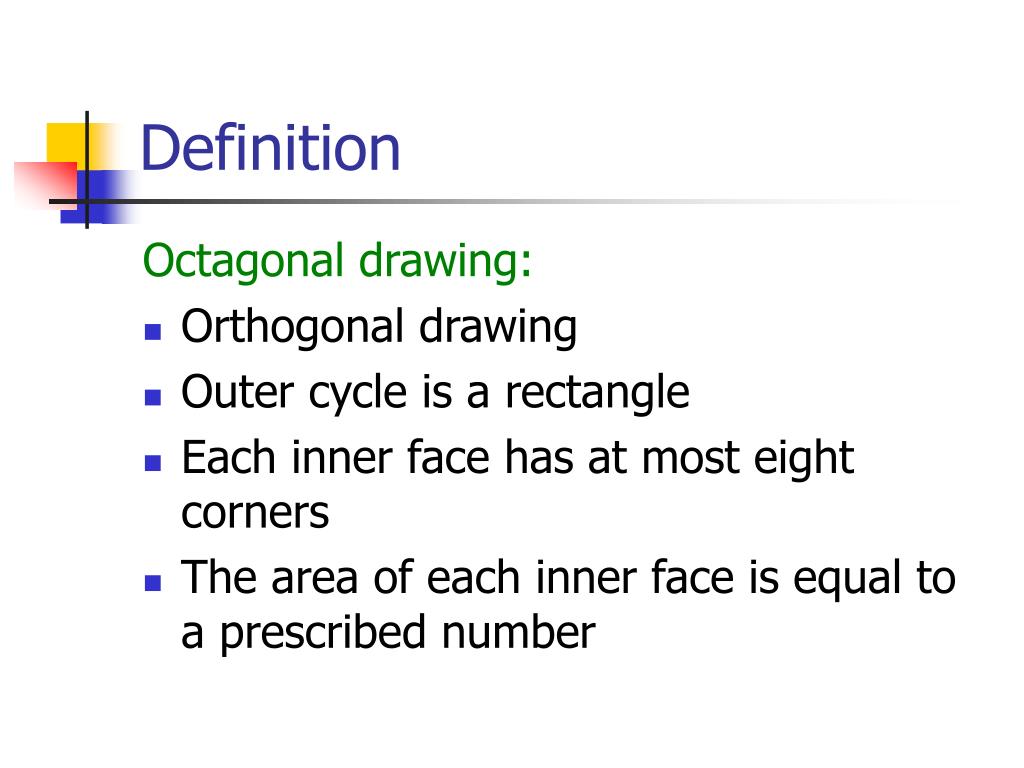Click the a prescribed number text
Screen dimensions: 1024x768
click(388, 633)
